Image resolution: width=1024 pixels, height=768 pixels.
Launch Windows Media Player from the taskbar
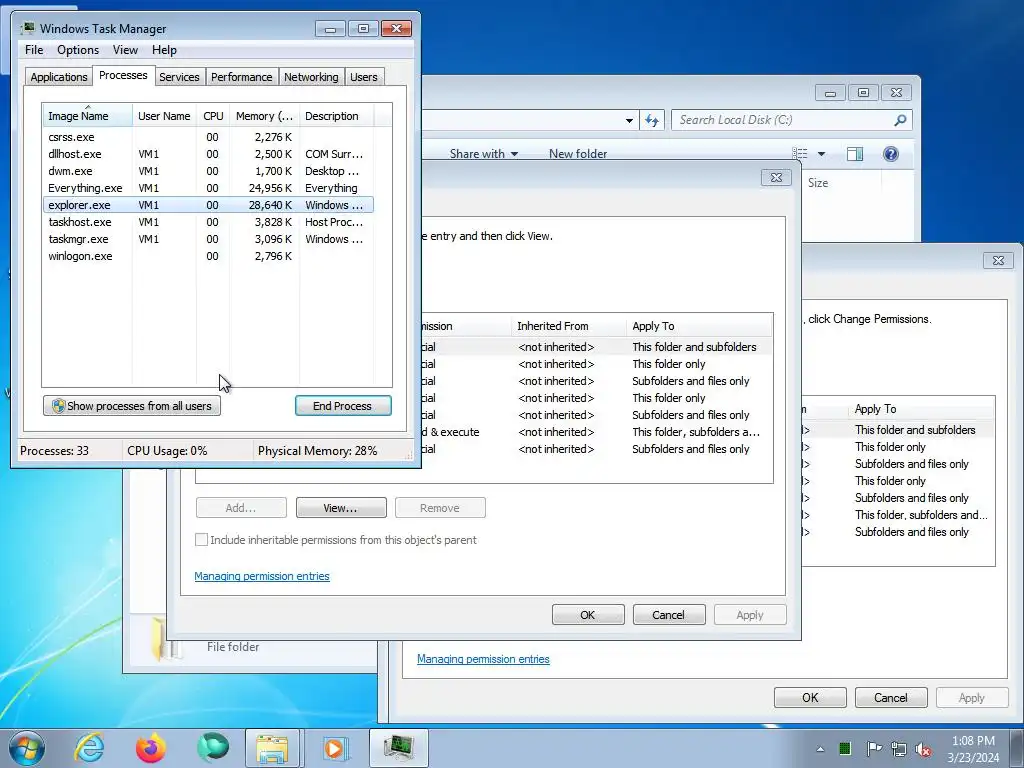[x=334, y=748]
